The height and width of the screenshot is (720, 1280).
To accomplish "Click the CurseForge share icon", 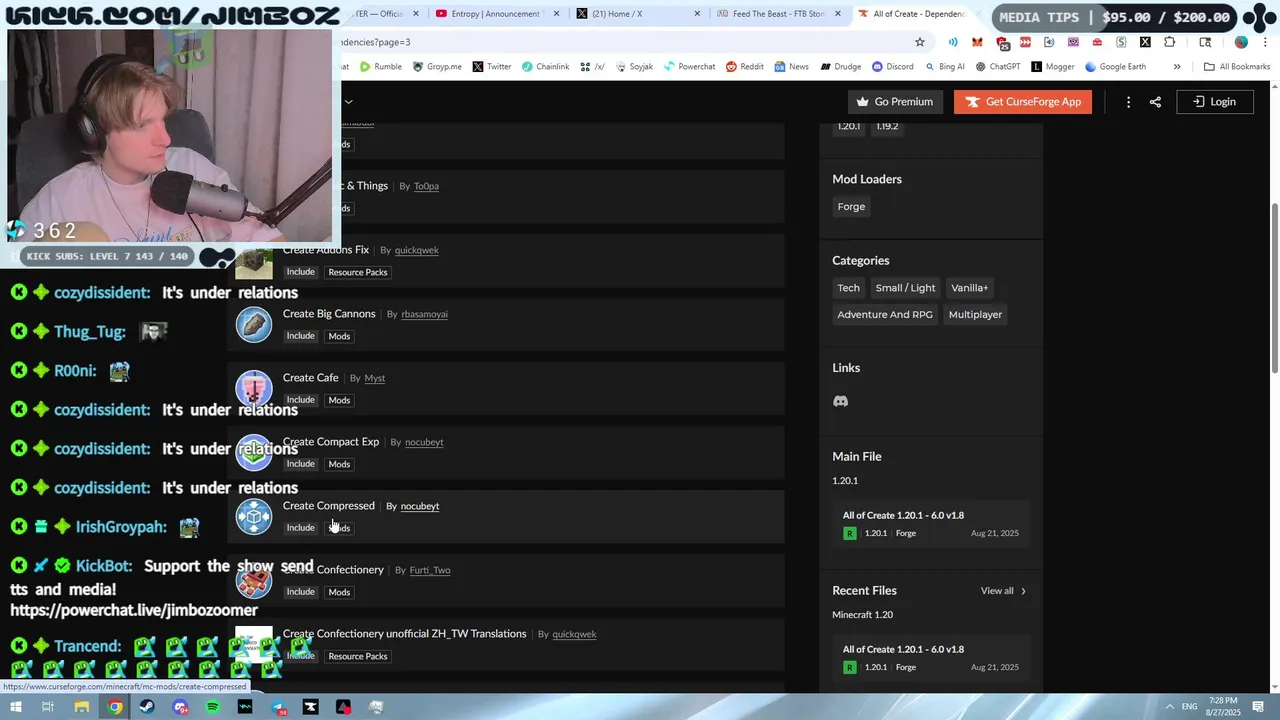I will pyautogui.click(x=1155, y=102).
